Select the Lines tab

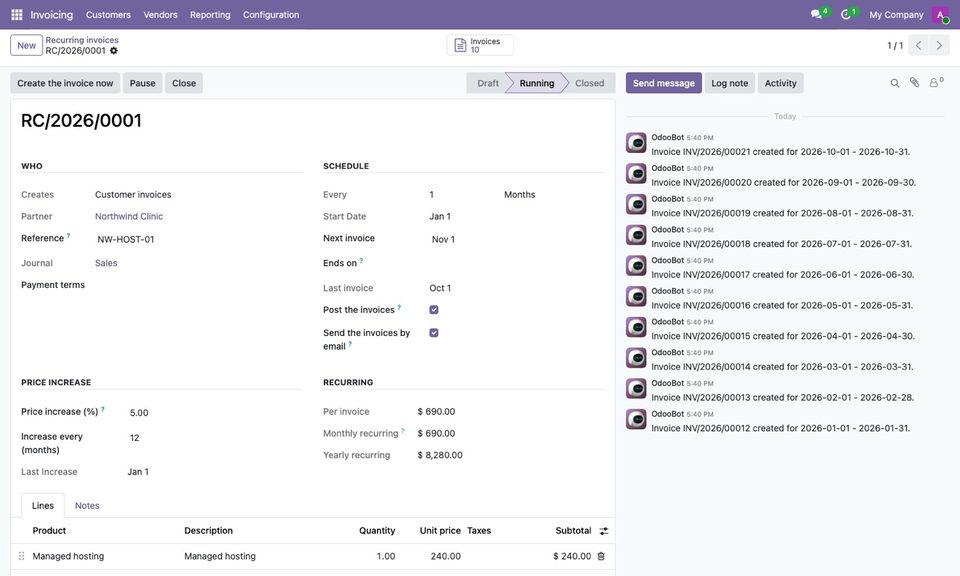(x=43, y=506)
